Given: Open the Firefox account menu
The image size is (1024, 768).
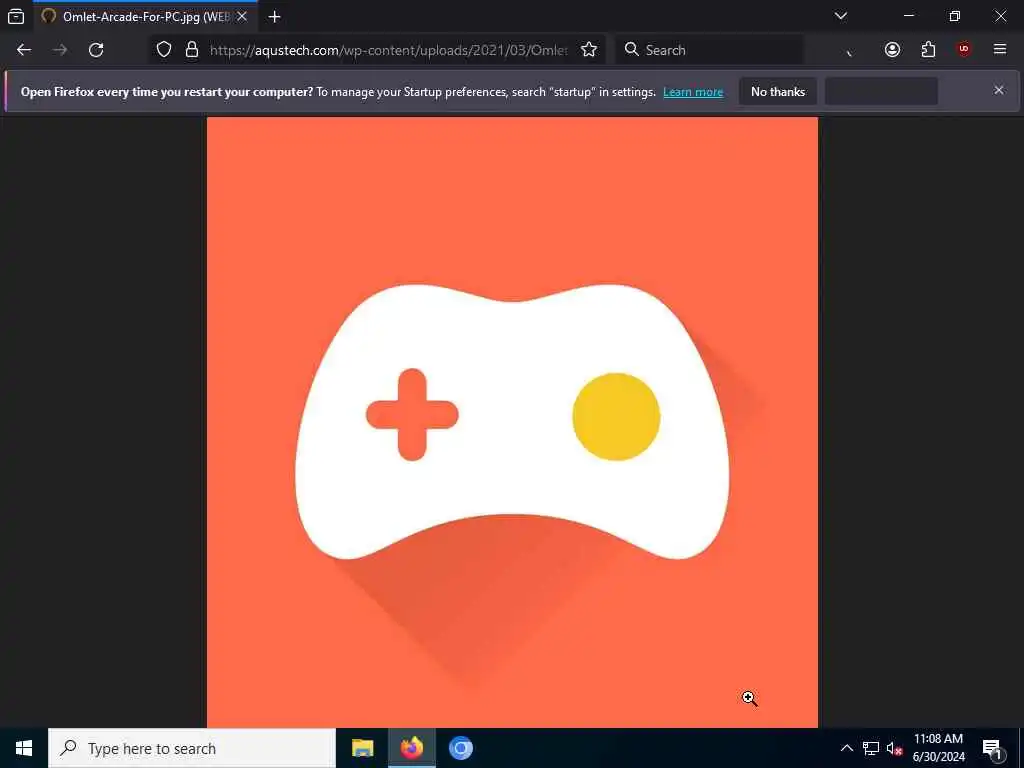Looking at the screenshot, I should point(892,50).
